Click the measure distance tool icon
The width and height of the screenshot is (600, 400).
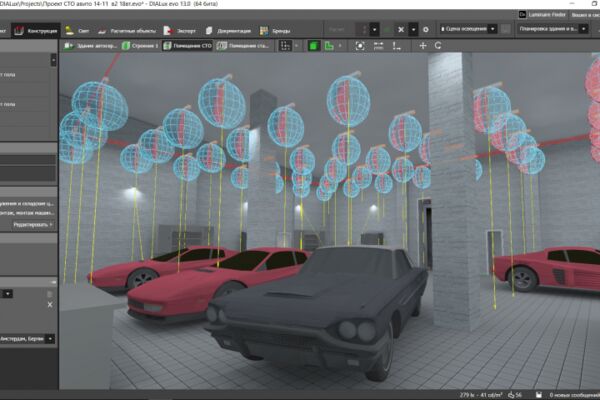378,46
